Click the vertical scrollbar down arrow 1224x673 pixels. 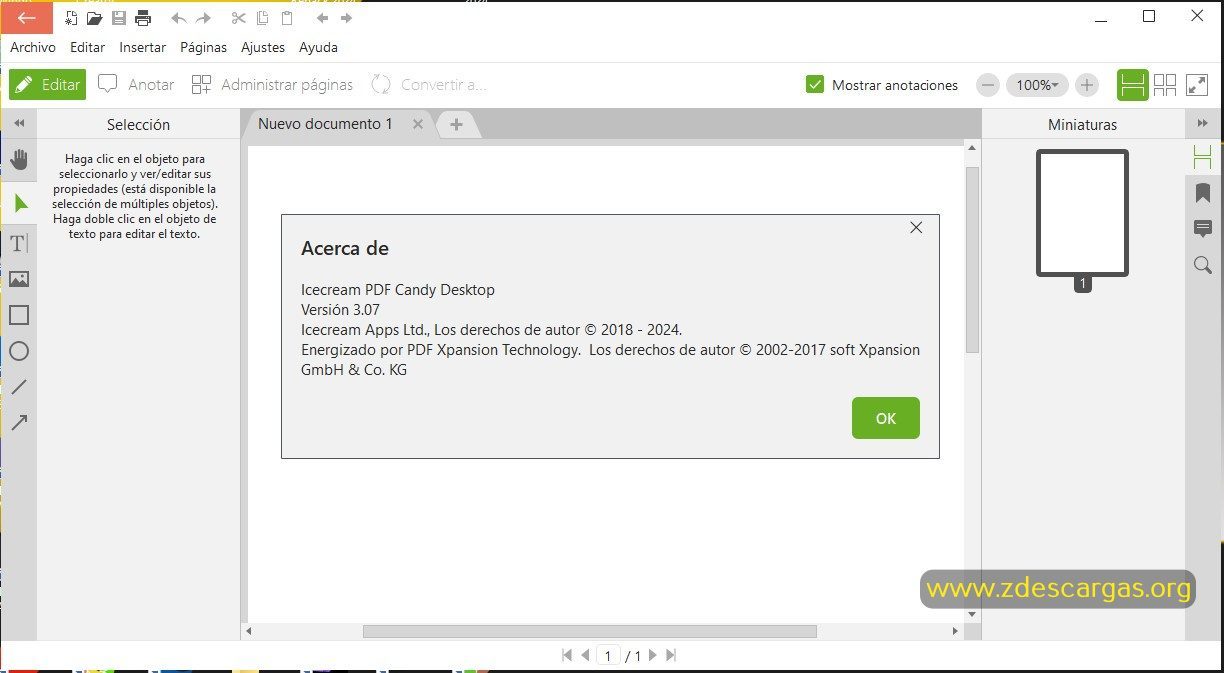[972, 614]
